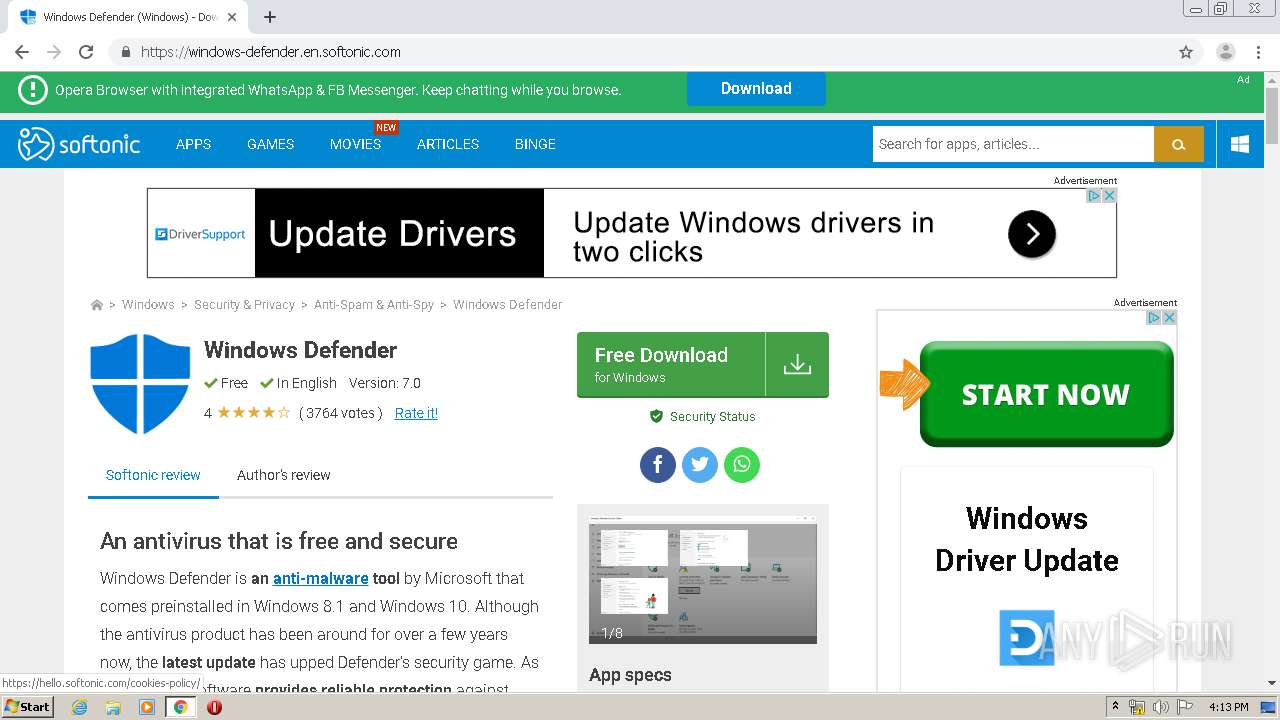This screenshot has height=720, width=1280.
Task: Share on Facebook
Action: [x=658, y=464]
